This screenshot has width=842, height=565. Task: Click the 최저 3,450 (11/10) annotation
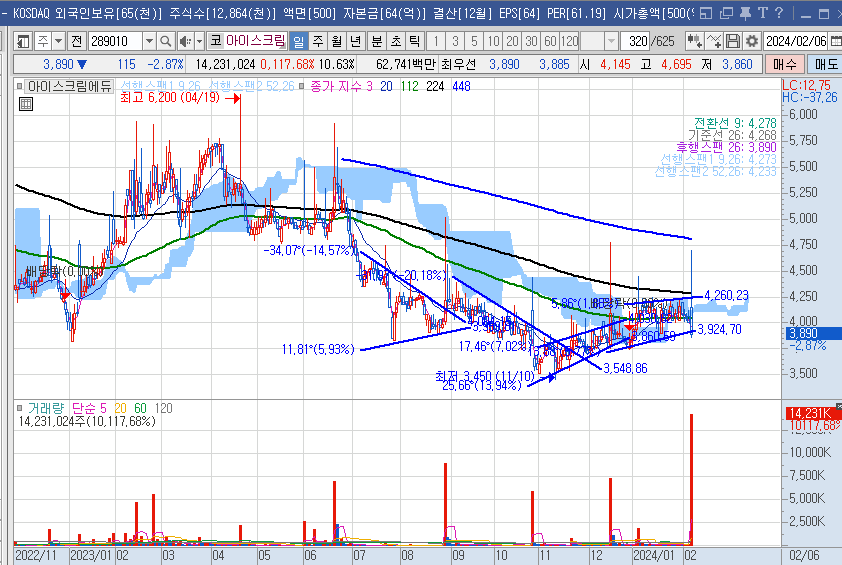[484, 376]
